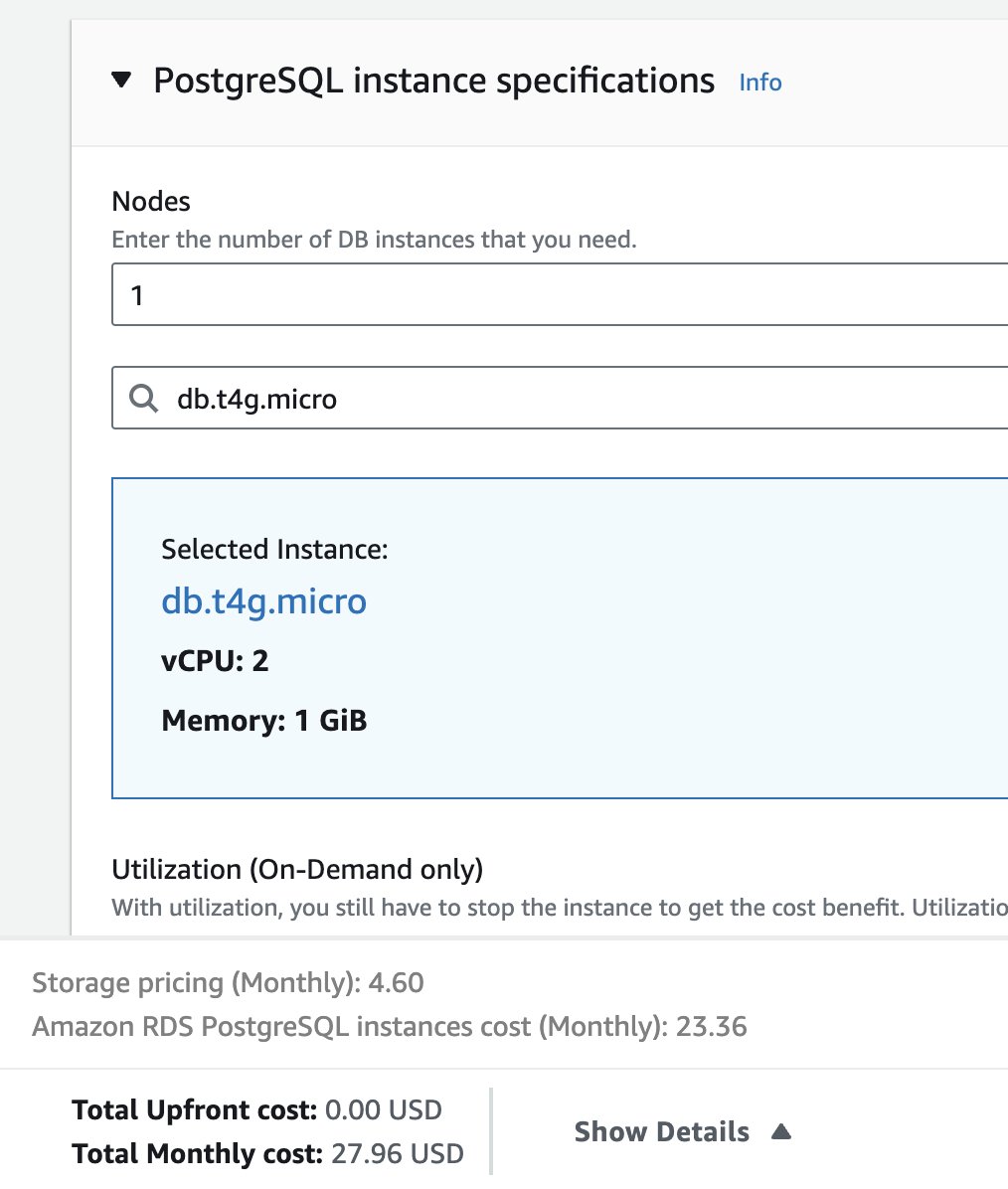Screen dimensions: 1008x1189
Task: Click the instance type search field
Action: (x=560, y=398)
